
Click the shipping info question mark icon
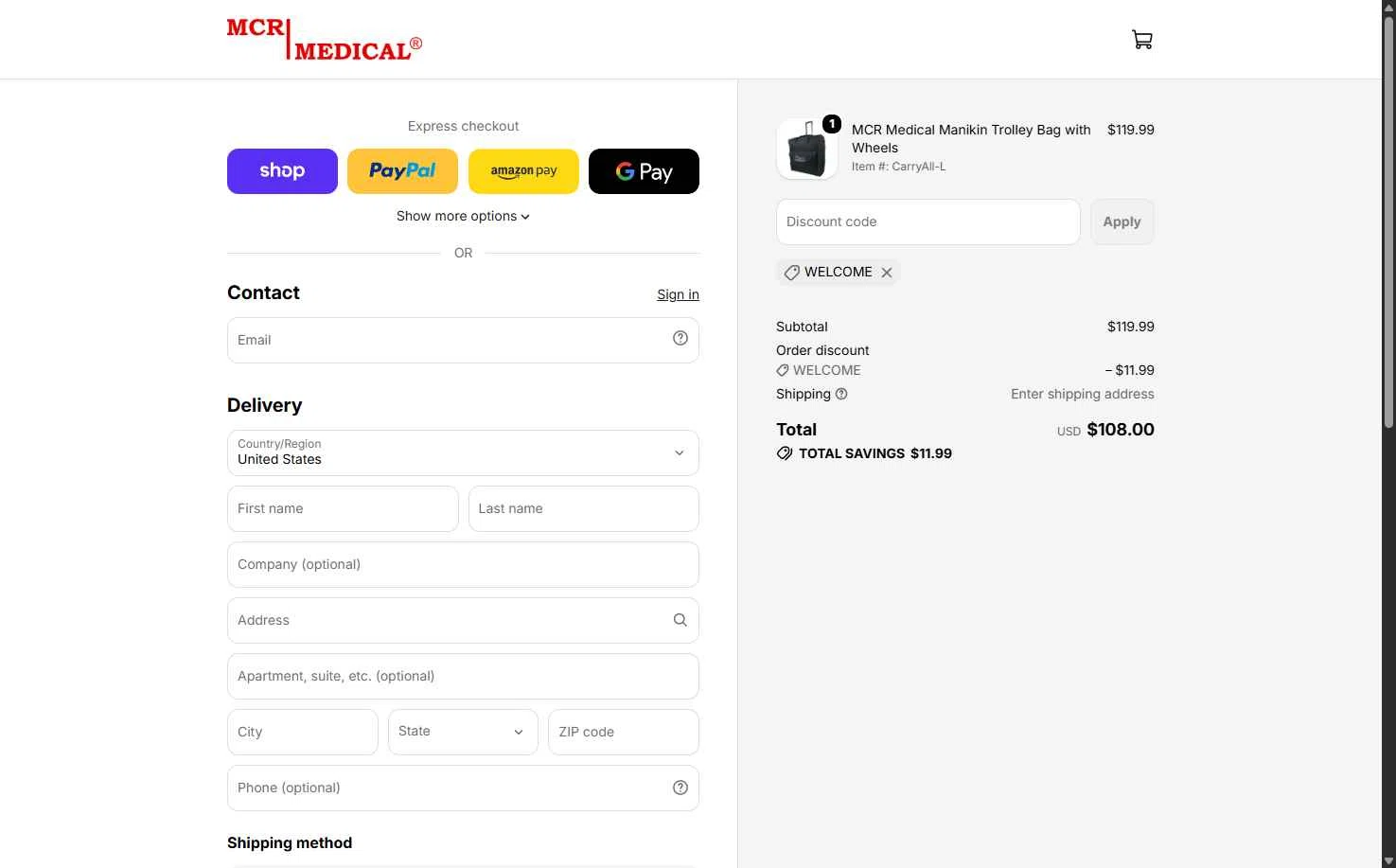pos(841,394)
